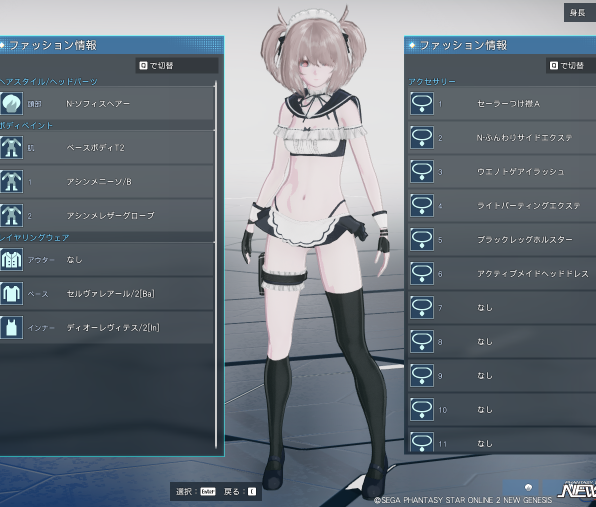This screenshot has width=596, height=507.
Task: Click the back key icon next to 戻る
Action: coord(252,491)
